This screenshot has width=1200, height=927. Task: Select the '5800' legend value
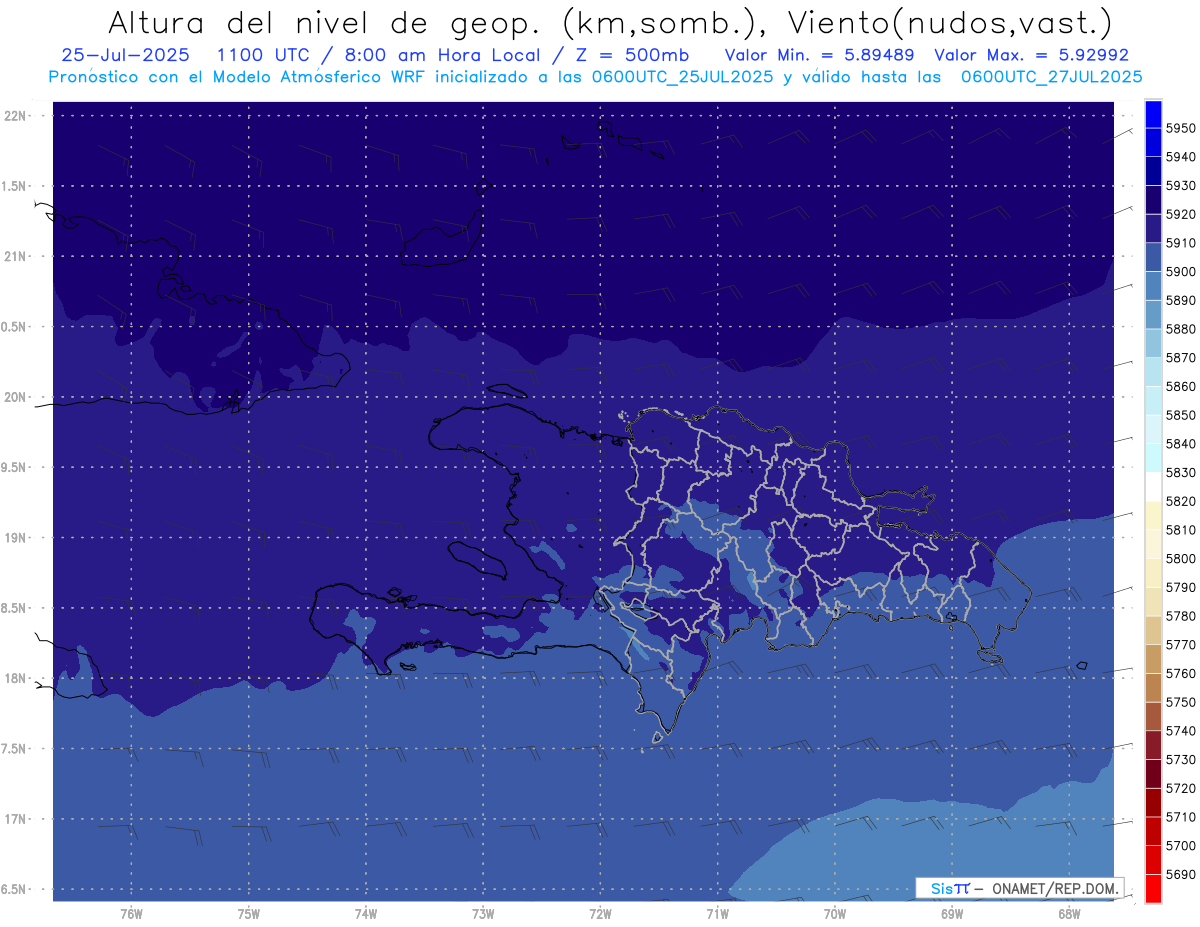coord(1181,559)
